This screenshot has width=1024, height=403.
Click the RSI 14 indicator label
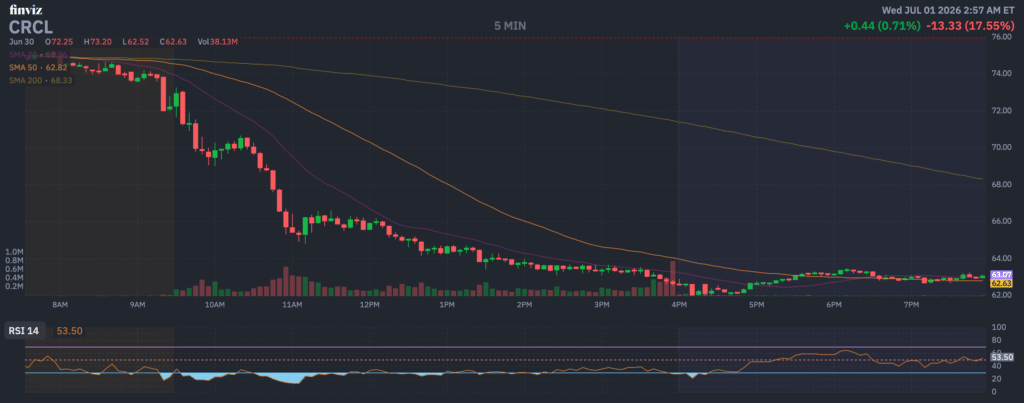[24, 331]
